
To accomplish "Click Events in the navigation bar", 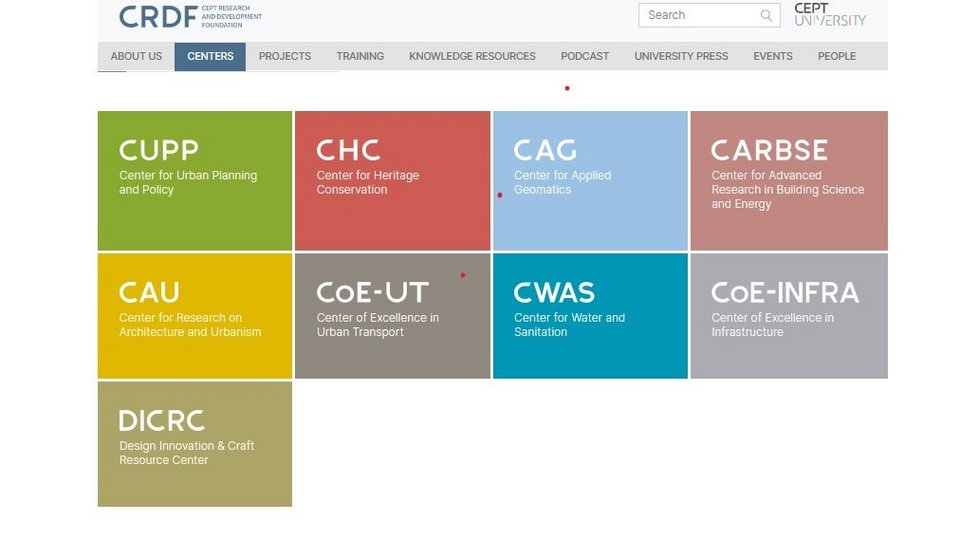I will pyautogui.click(x=773, y=56).
